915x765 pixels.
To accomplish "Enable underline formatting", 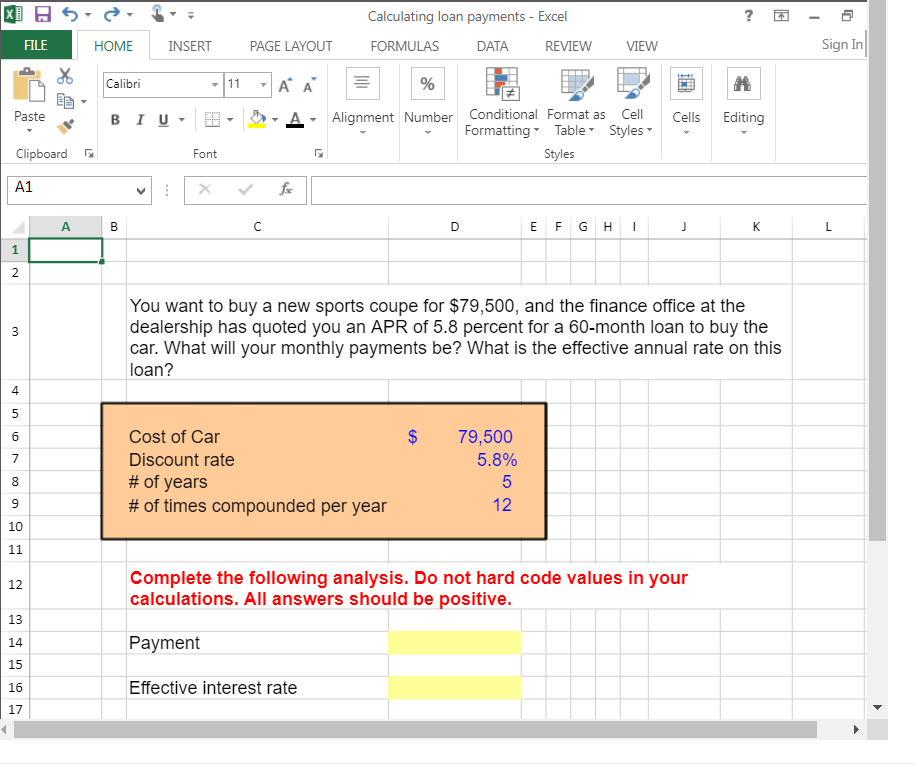I will pos(161,119).
